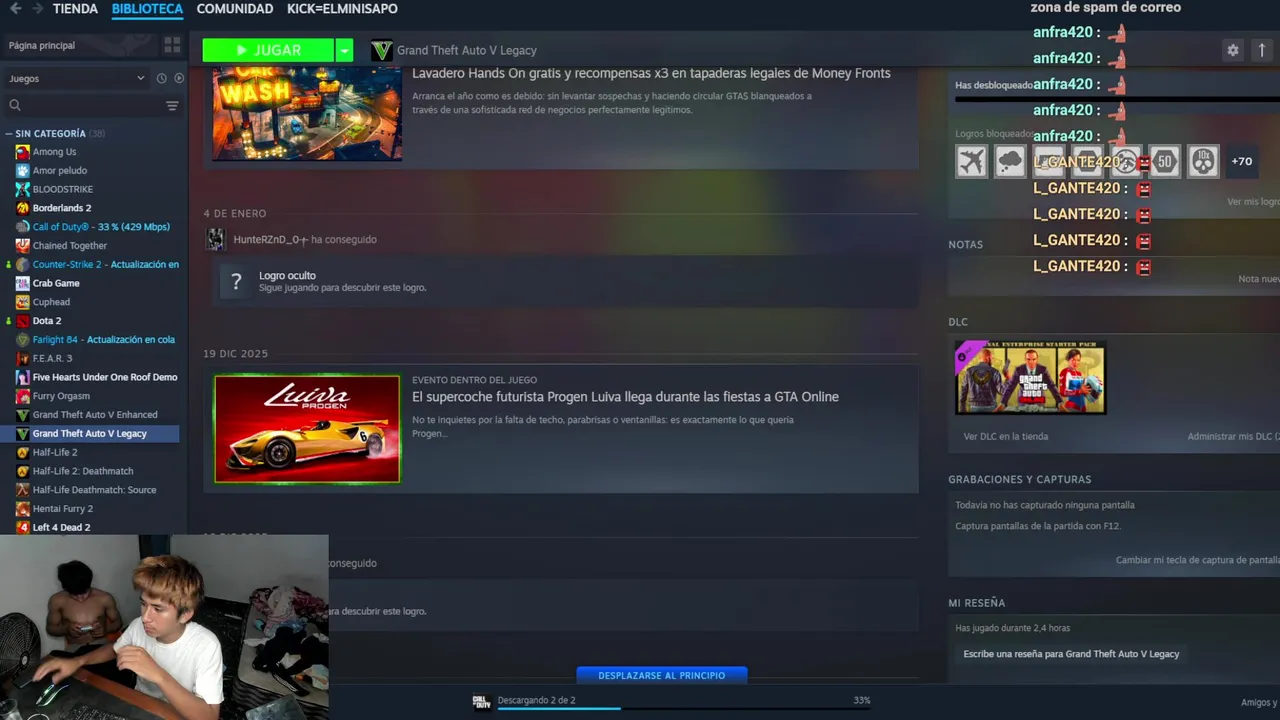Click the airplane achievement icon

(x=971, y=161)
